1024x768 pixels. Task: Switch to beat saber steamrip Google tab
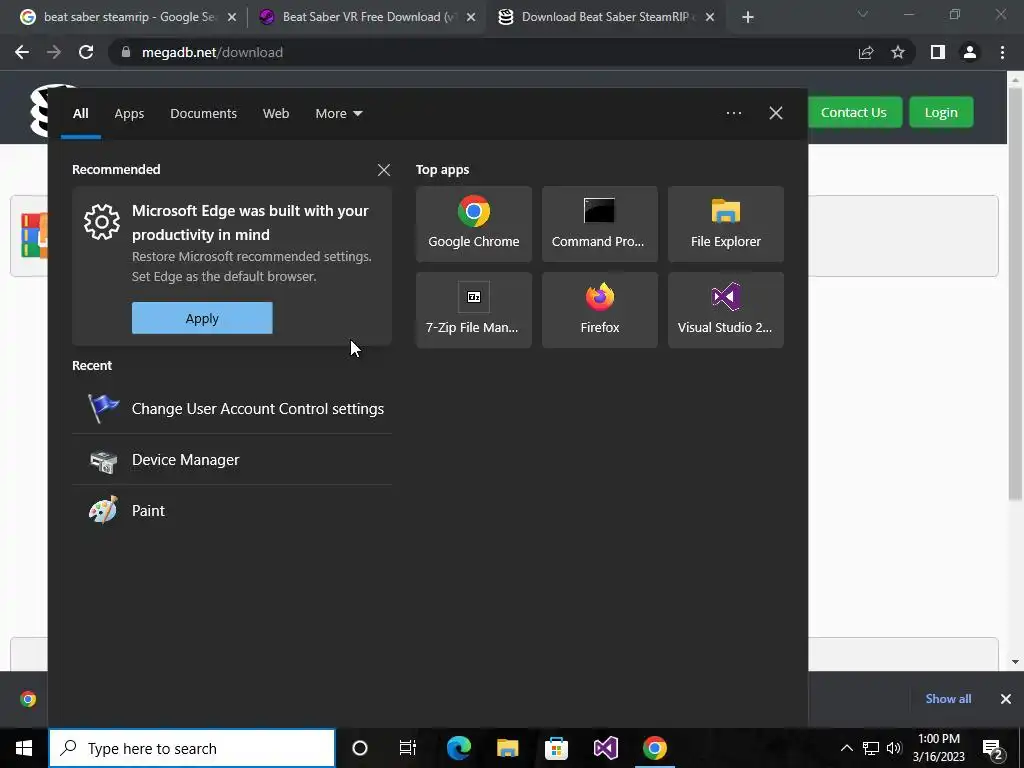[x=127, y=17]
